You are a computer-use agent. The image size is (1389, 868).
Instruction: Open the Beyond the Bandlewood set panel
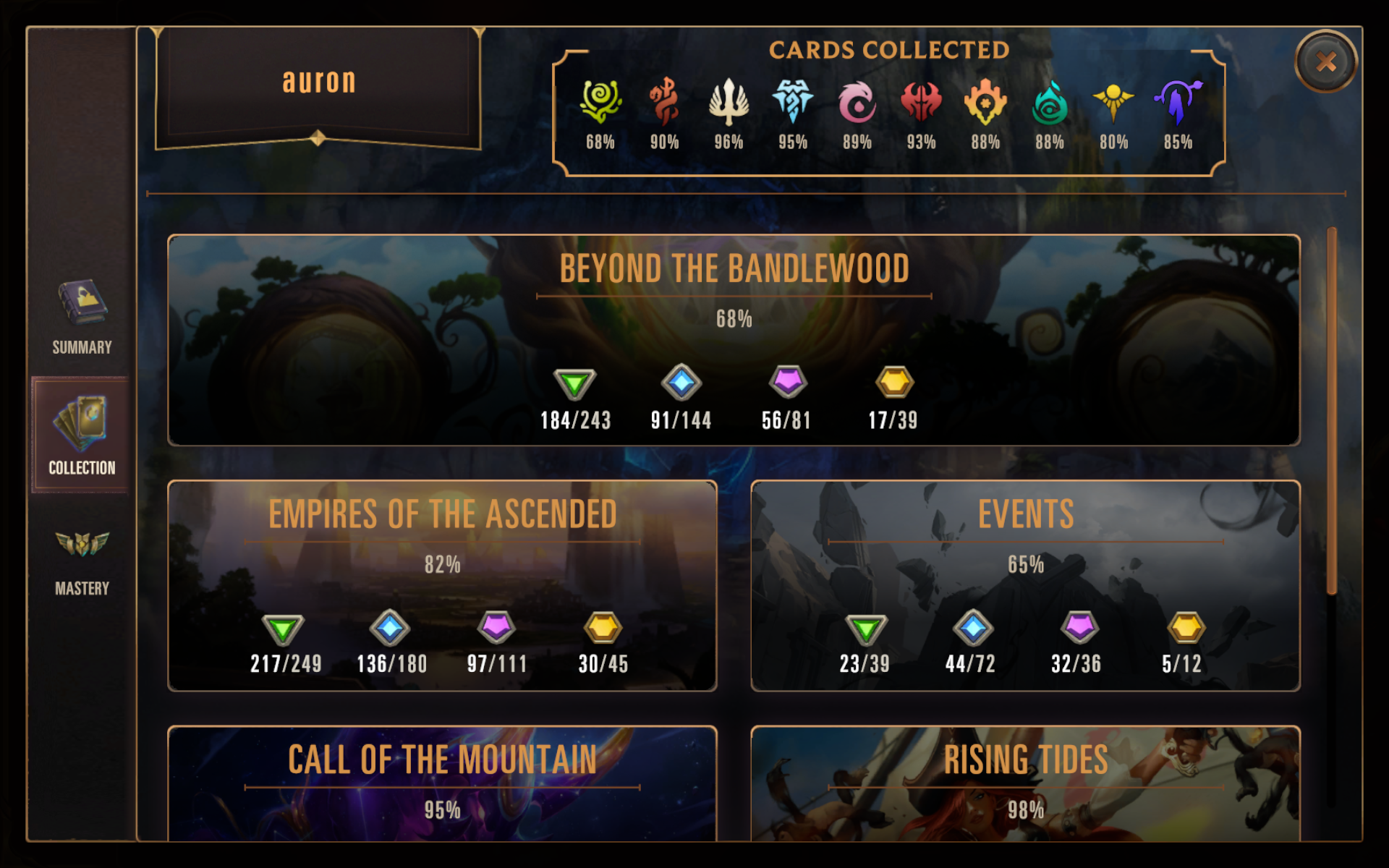tap(734, 340)
